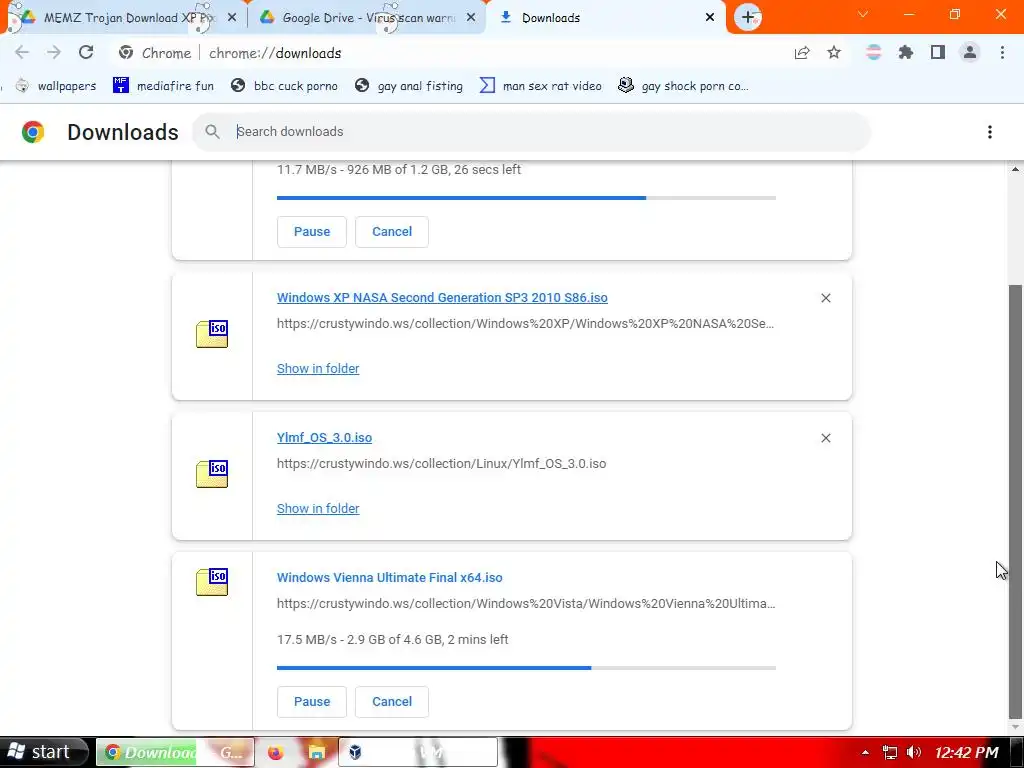Expand hidden system tray icons arrow
This screenshot has height=768, width=1024.
(865, 753)
